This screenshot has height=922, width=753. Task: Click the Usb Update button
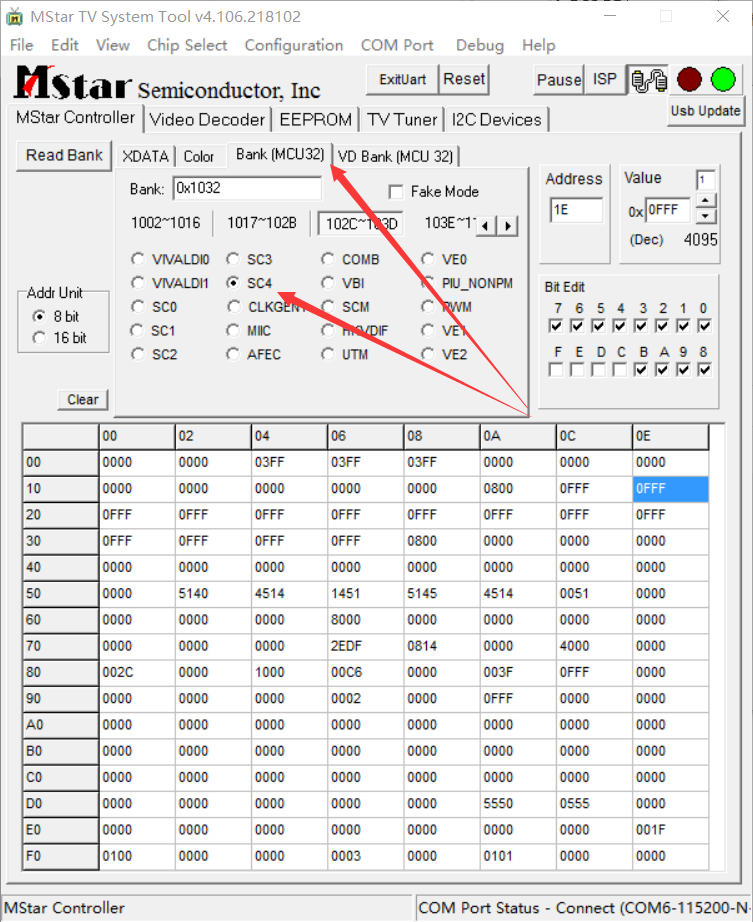705,111
